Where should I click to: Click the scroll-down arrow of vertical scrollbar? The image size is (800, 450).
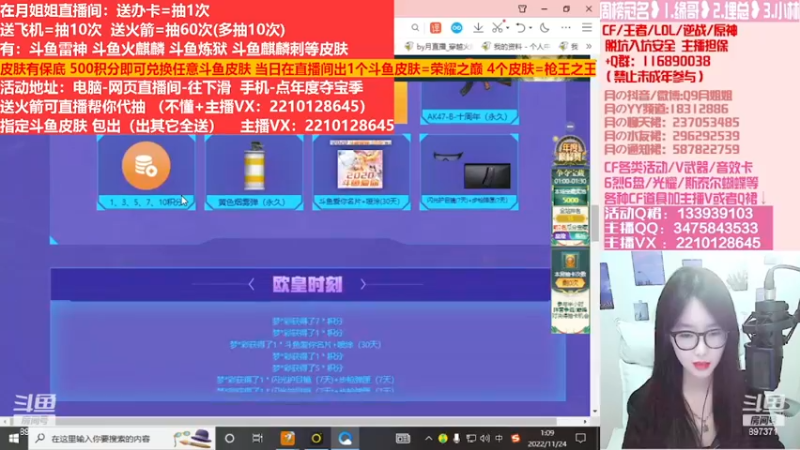[594, 411]
